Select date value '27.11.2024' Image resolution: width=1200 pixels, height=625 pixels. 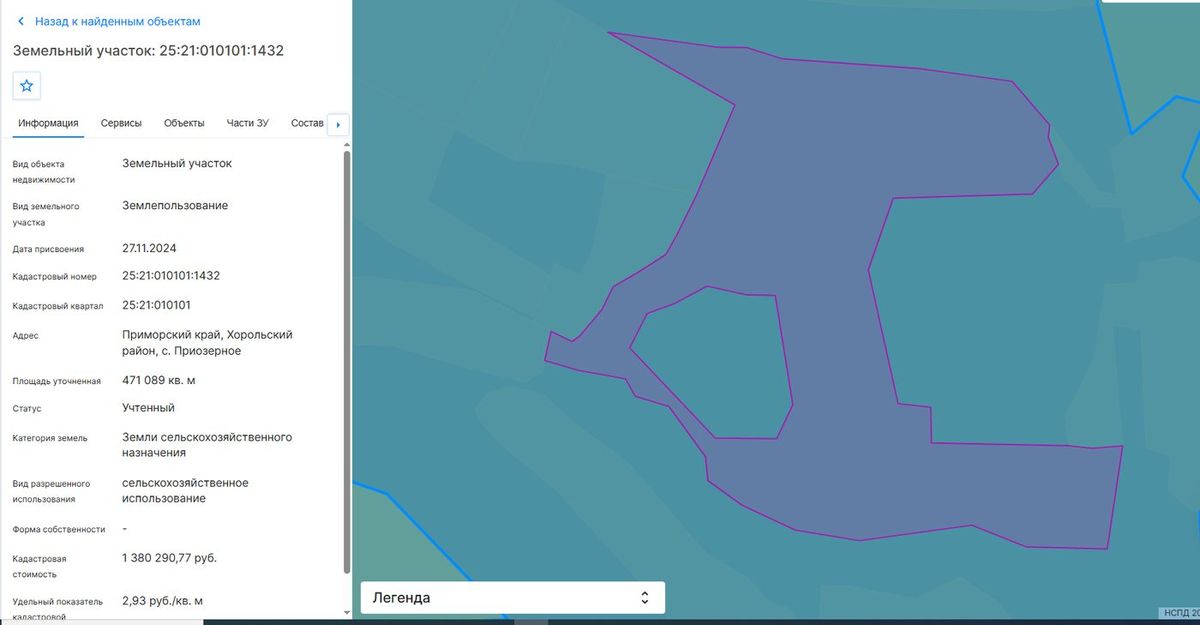click(149, 248)
